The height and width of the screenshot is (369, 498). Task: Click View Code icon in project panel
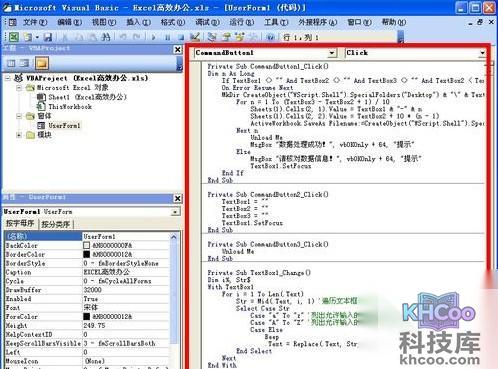(11, 63)
